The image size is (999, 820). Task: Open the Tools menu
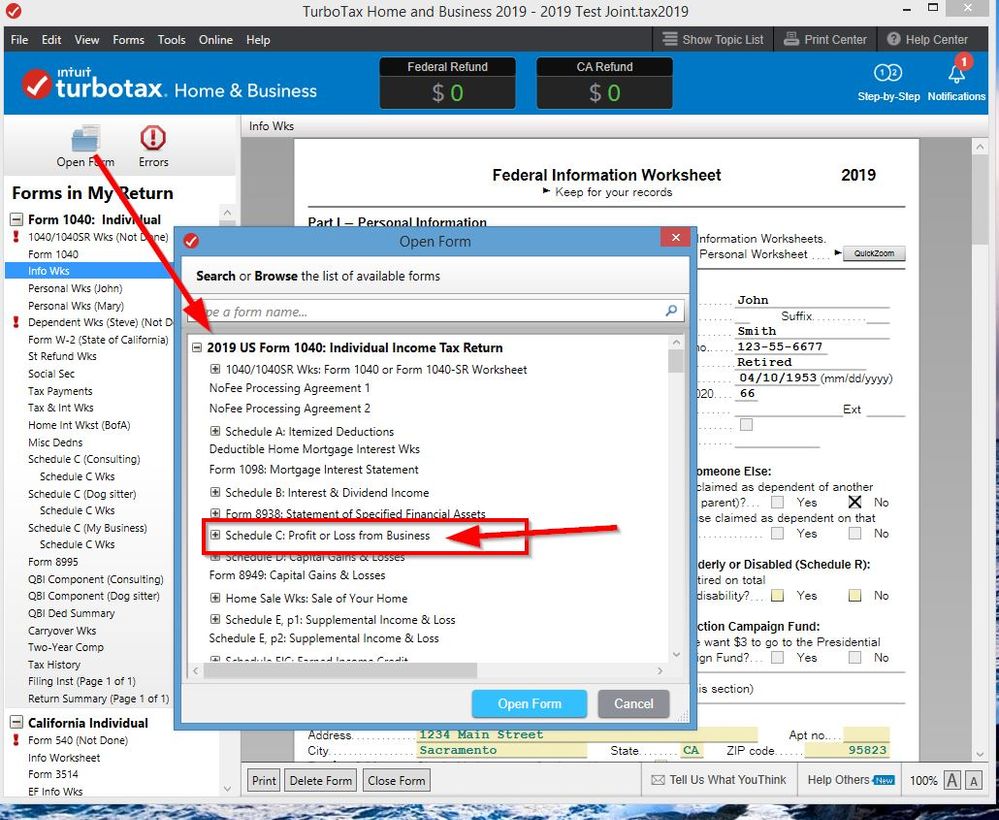tap(171, 40)
